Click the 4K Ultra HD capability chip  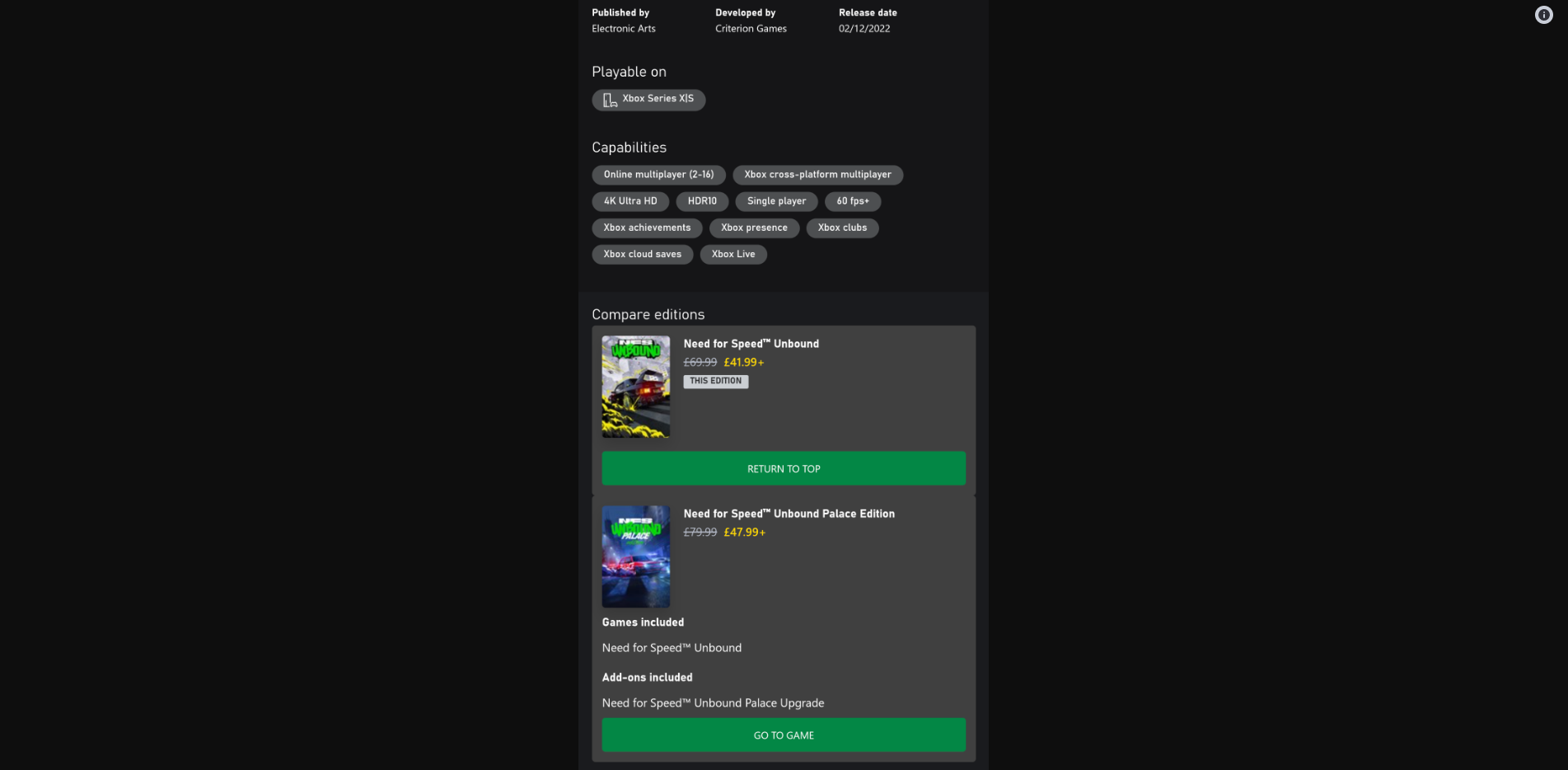coord(630,201)
